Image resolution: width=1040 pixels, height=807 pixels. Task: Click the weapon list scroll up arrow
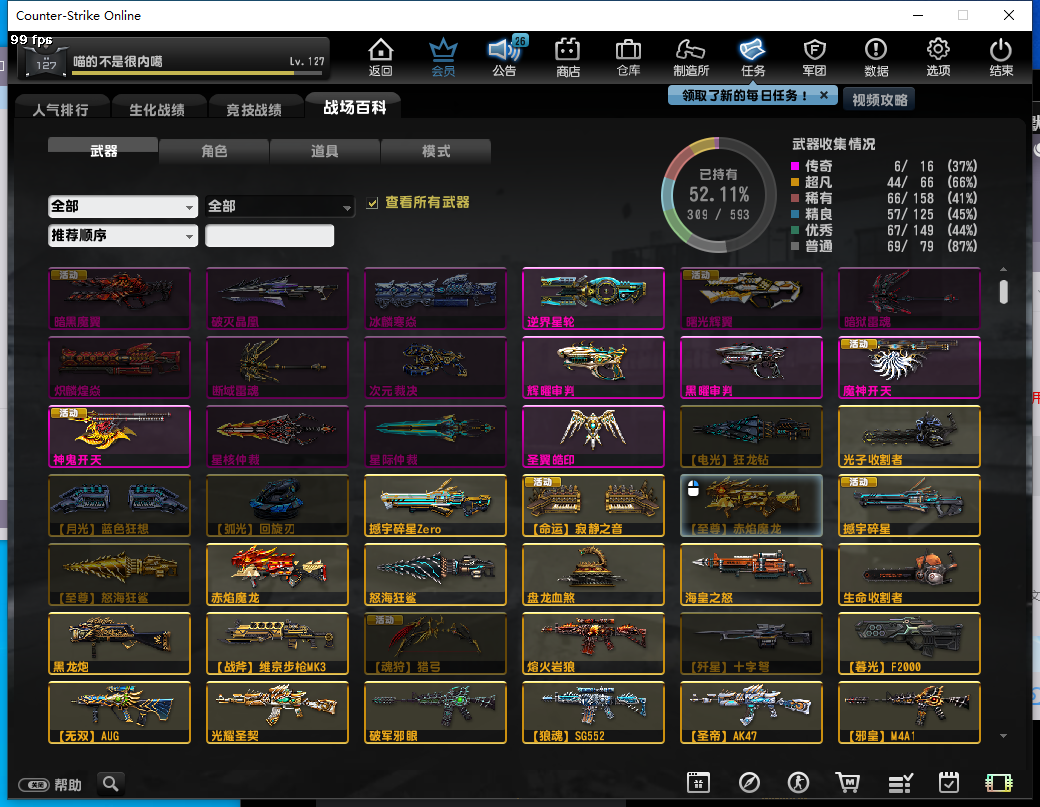1004,269
